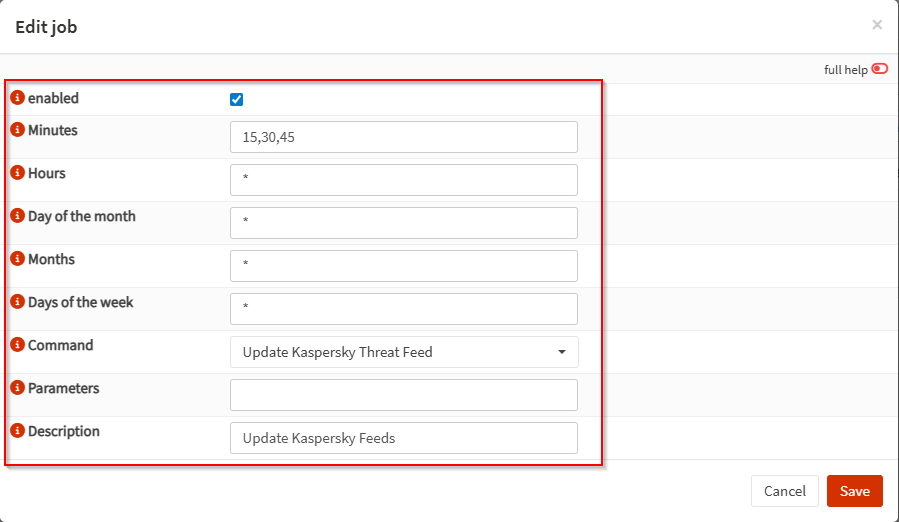This screenshot has height=522, width=899.
Task: Open the Command dropdown list
Action: (x=404, y=352)
